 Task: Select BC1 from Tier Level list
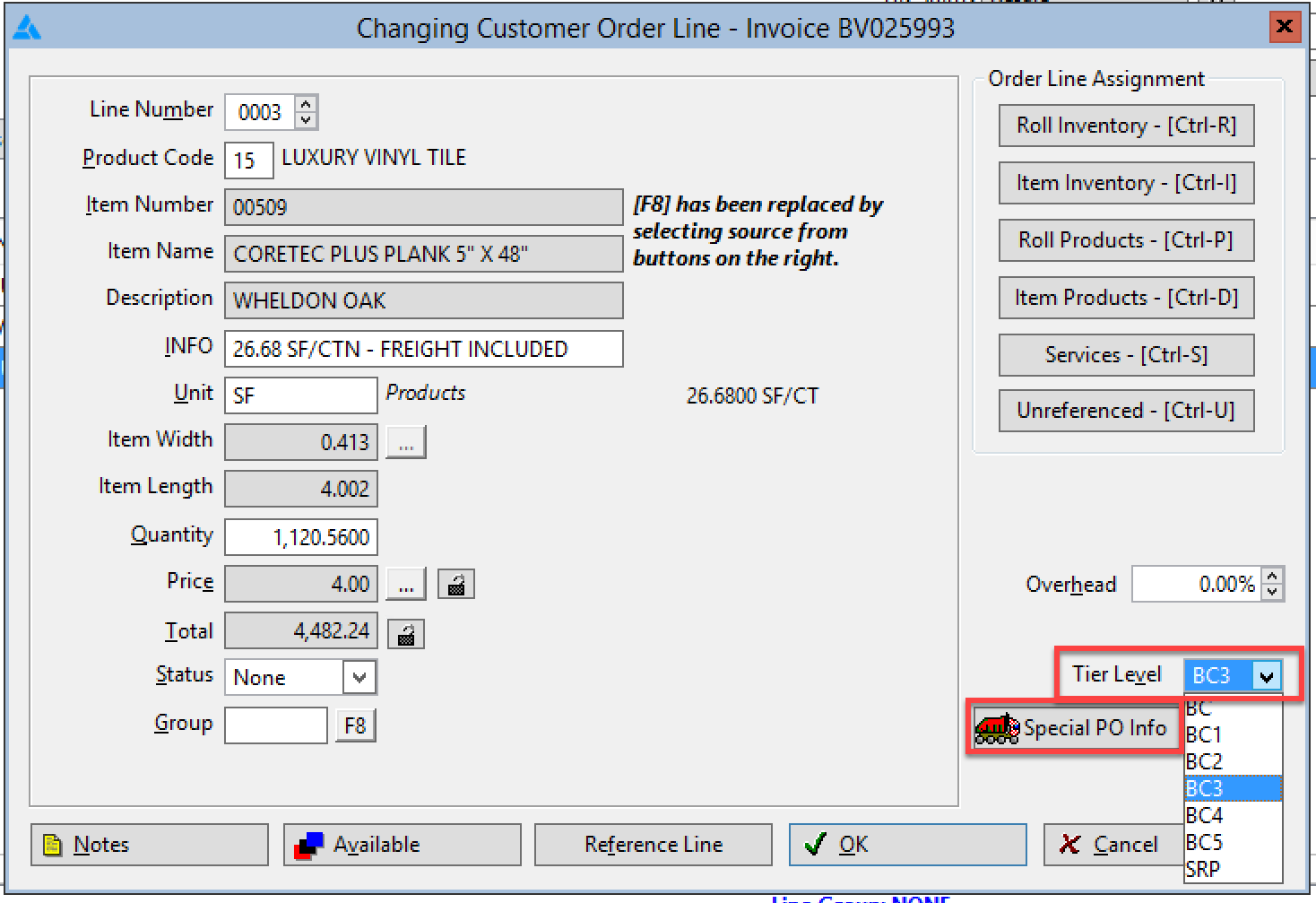[1233, 734]
